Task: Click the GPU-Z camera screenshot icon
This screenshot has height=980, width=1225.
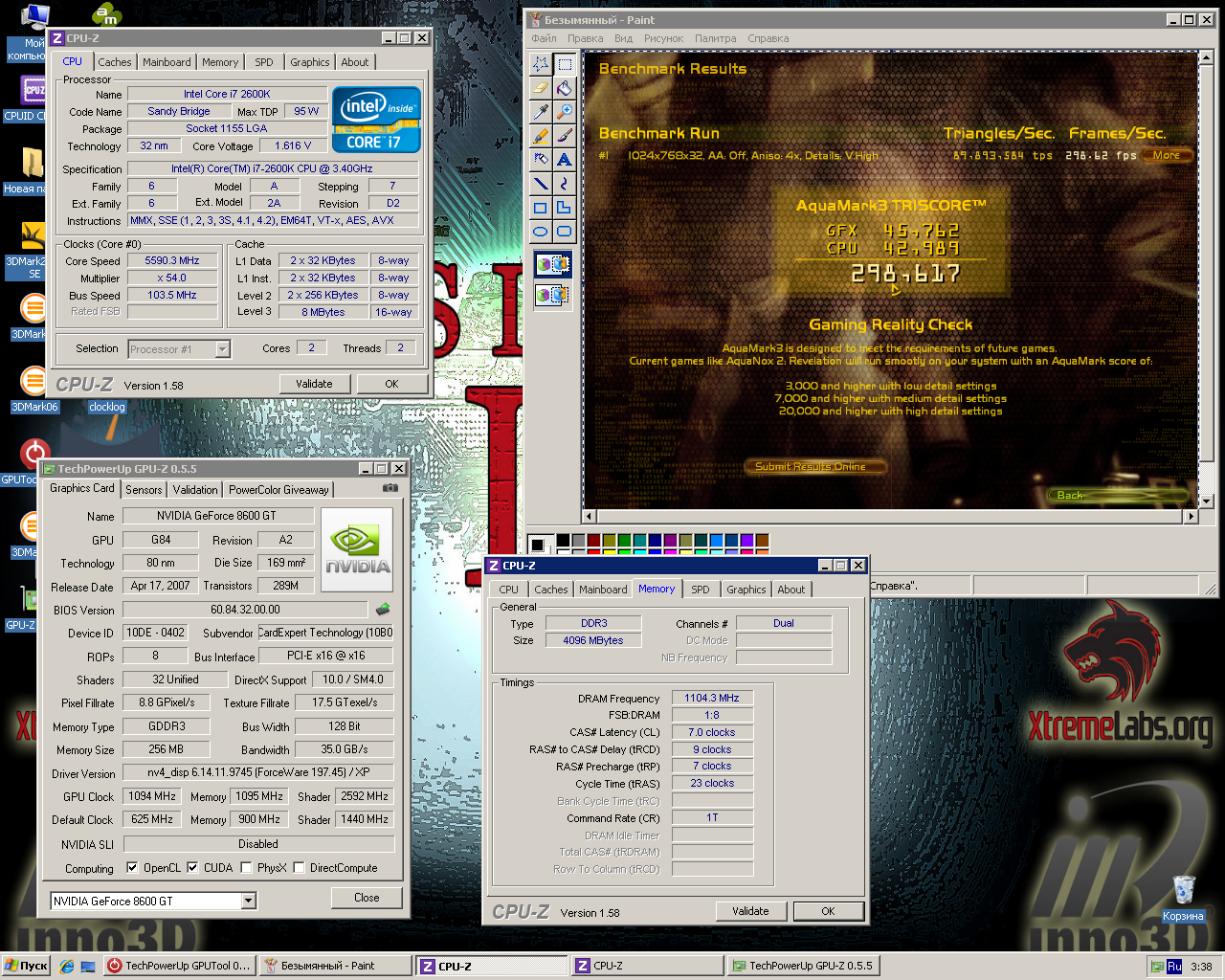Action: 390,488
